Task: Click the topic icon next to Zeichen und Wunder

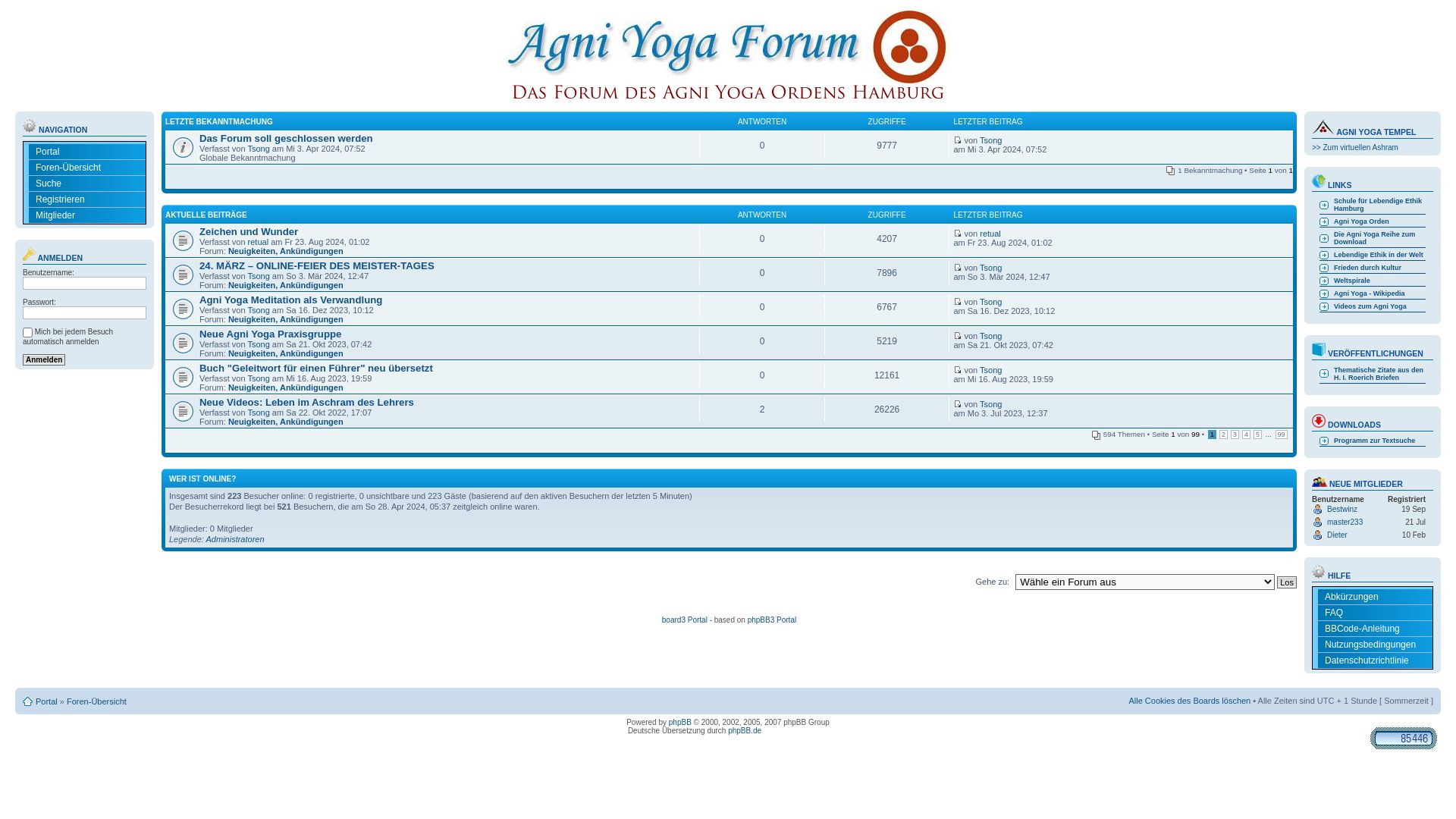Action: coord(183,240)
